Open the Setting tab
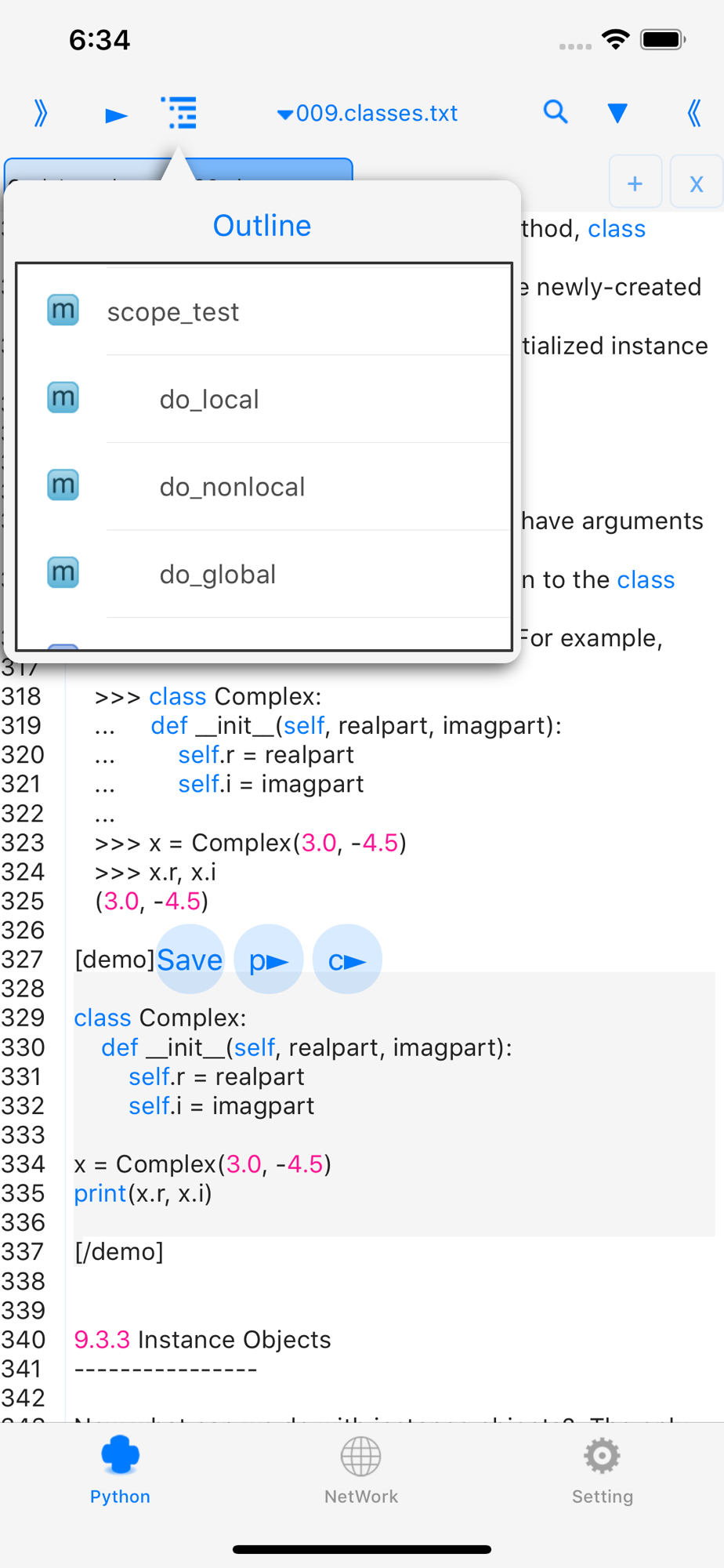 pos(602,1470)
